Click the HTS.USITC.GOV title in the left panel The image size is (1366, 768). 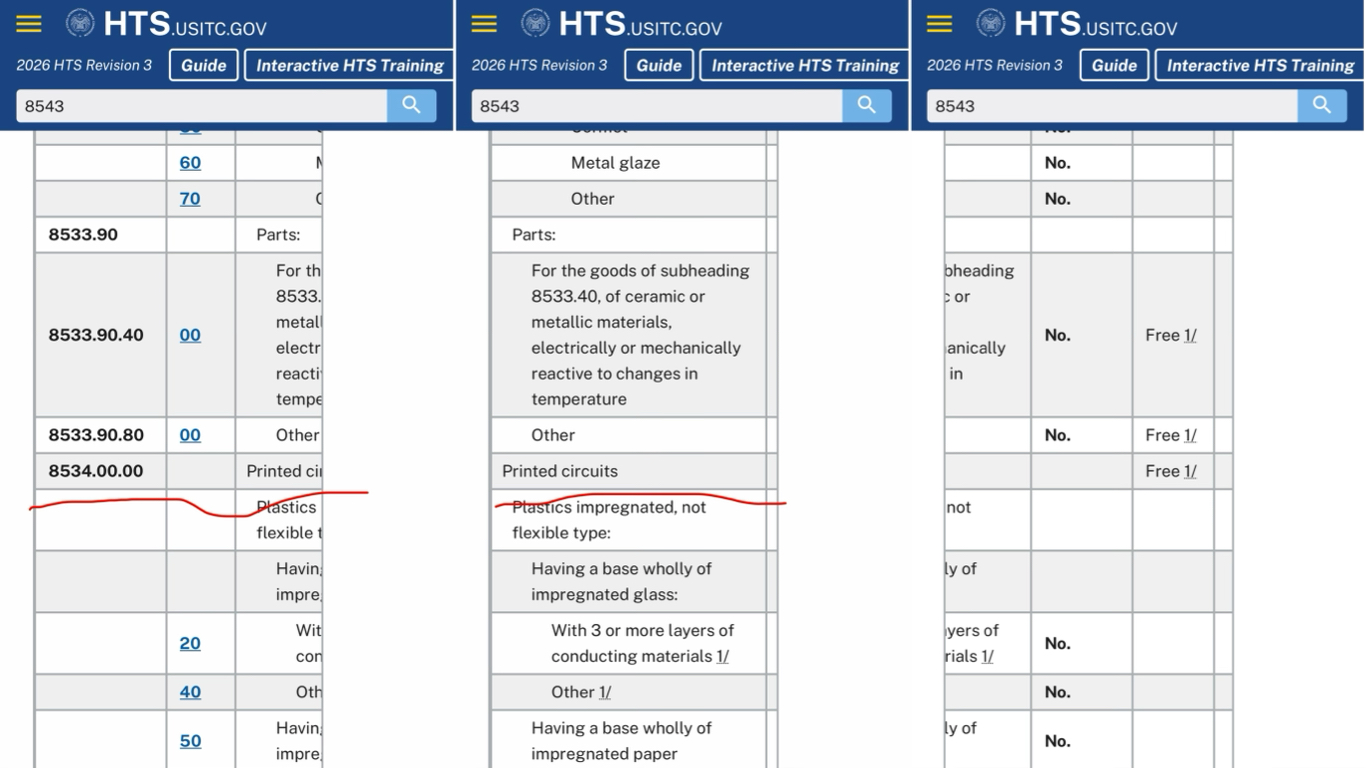pyautogui.click(x=185, y=24)
